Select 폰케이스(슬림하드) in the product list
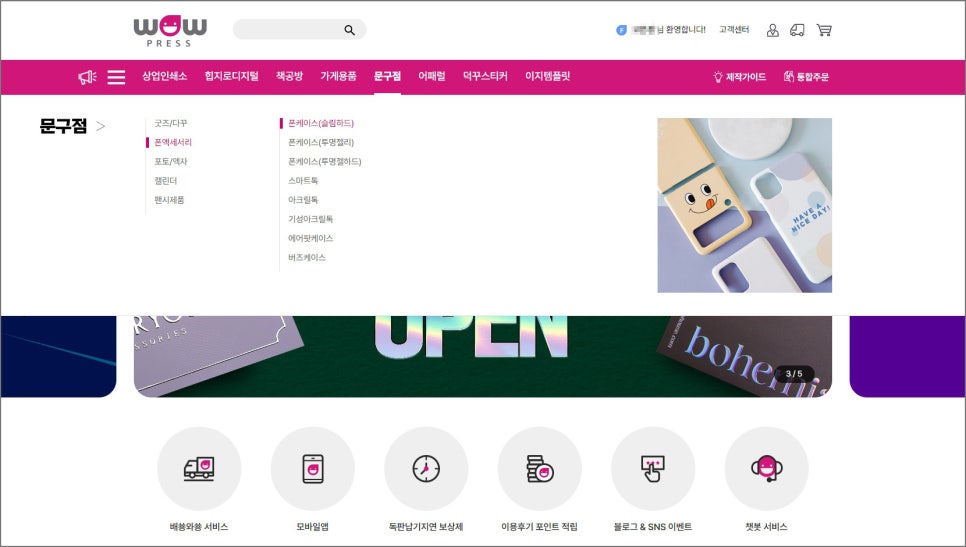This screenshot has height=547, width=966. 321,123
